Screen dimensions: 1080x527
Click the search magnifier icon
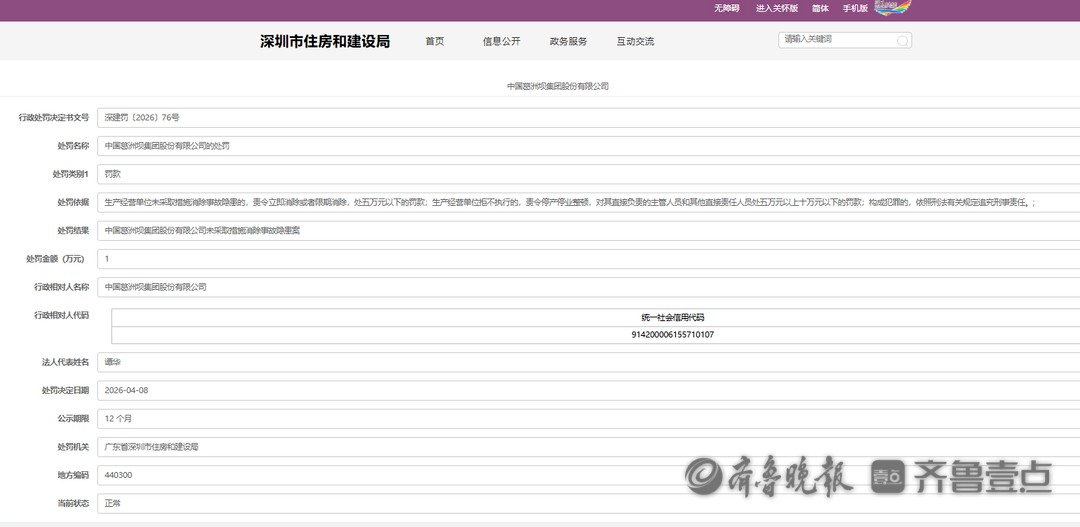point(902,41)
